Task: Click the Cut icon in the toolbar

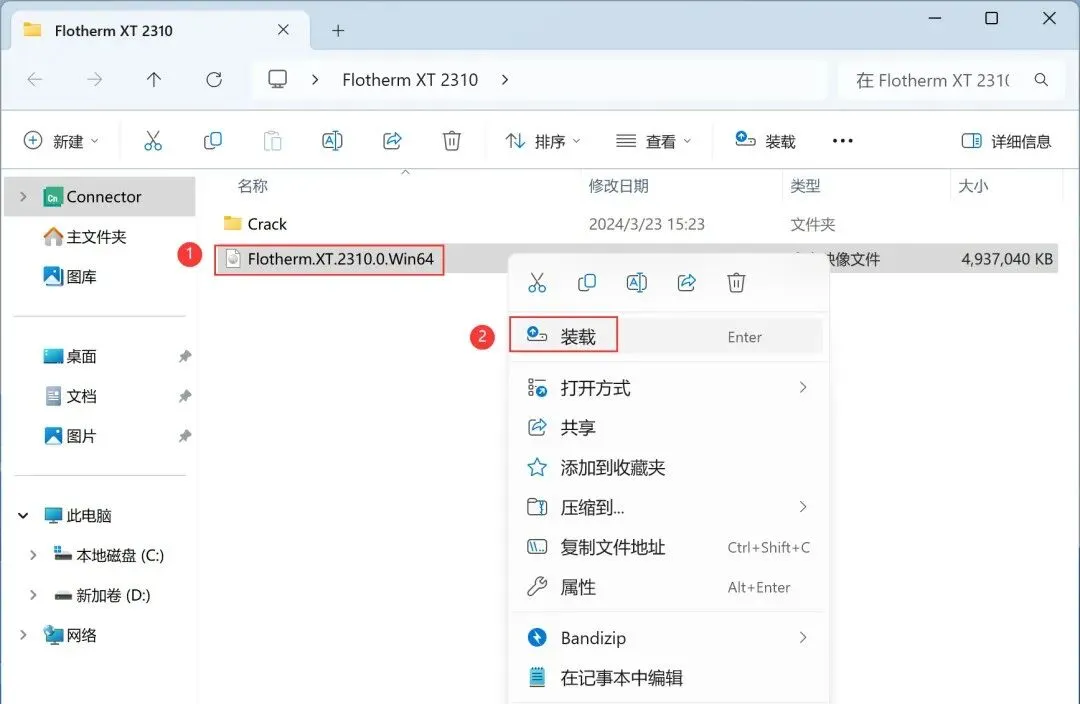Action: coord(153,141)
